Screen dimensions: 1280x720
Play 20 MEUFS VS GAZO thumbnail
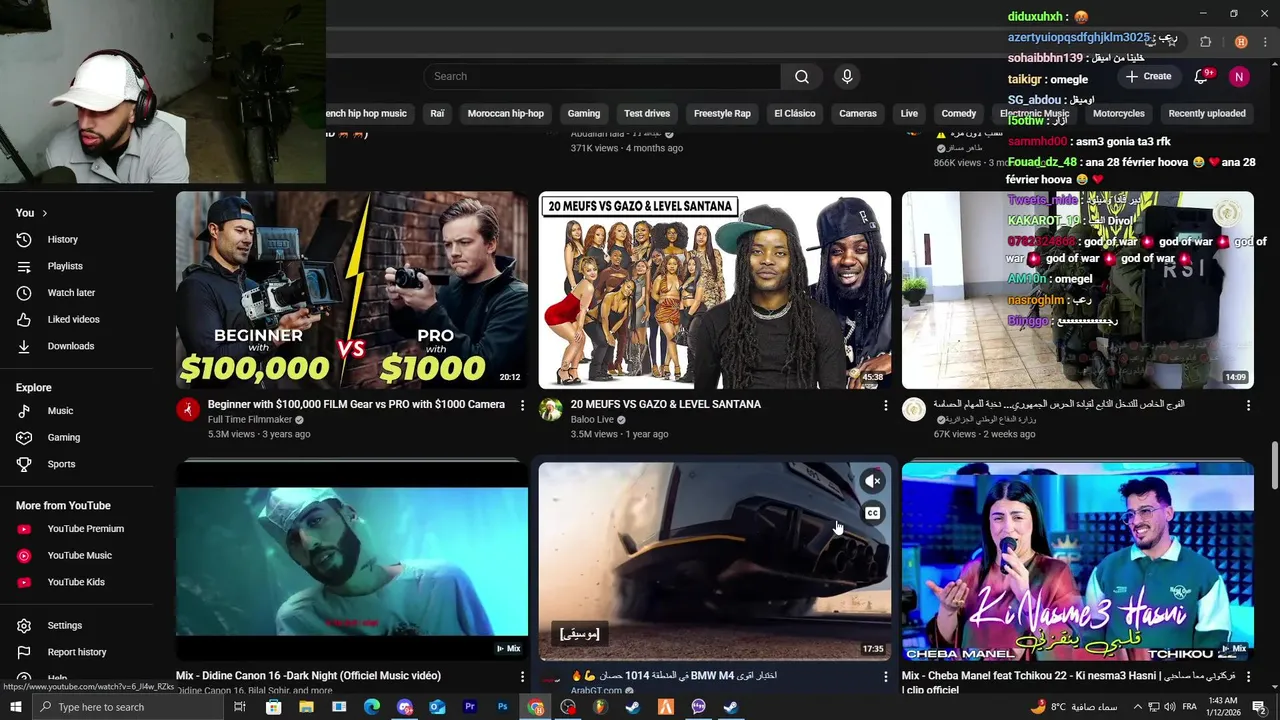pos(715,290)
